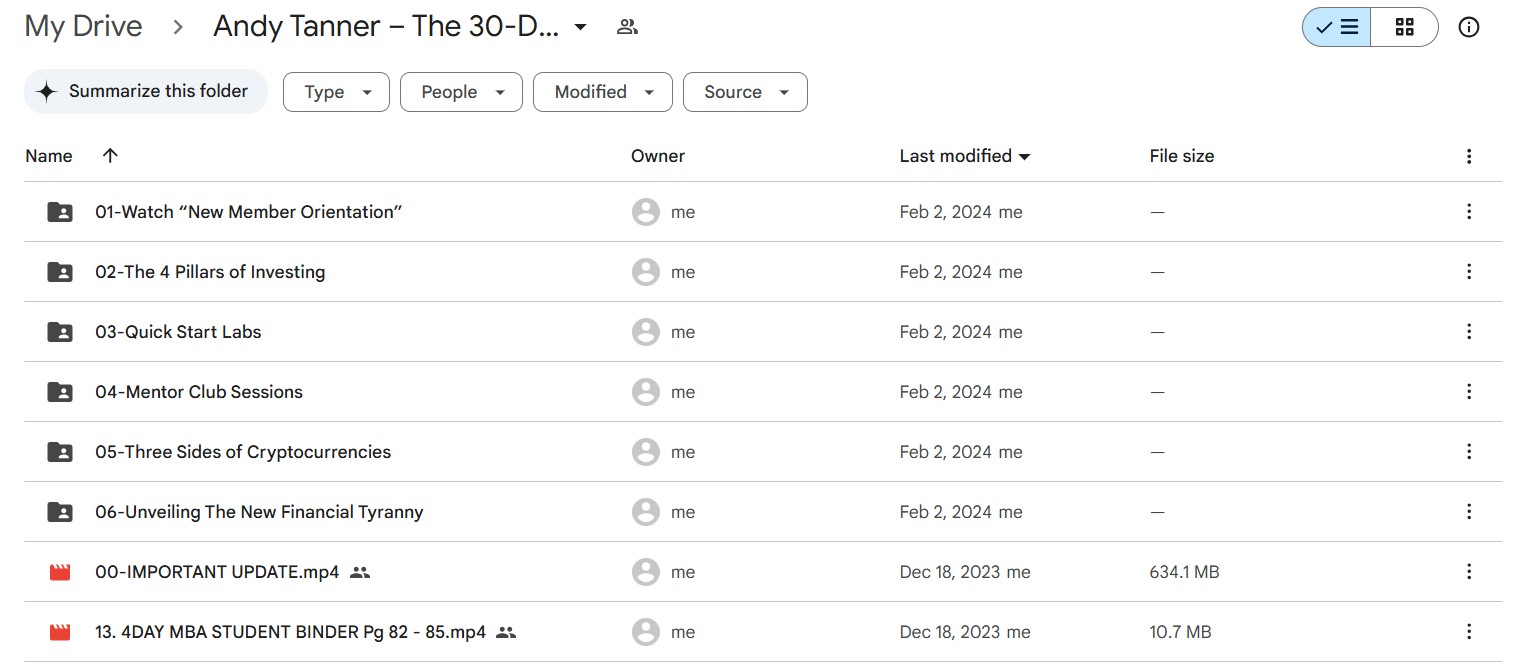Expand the Source filter dropdown

point(745,92)
